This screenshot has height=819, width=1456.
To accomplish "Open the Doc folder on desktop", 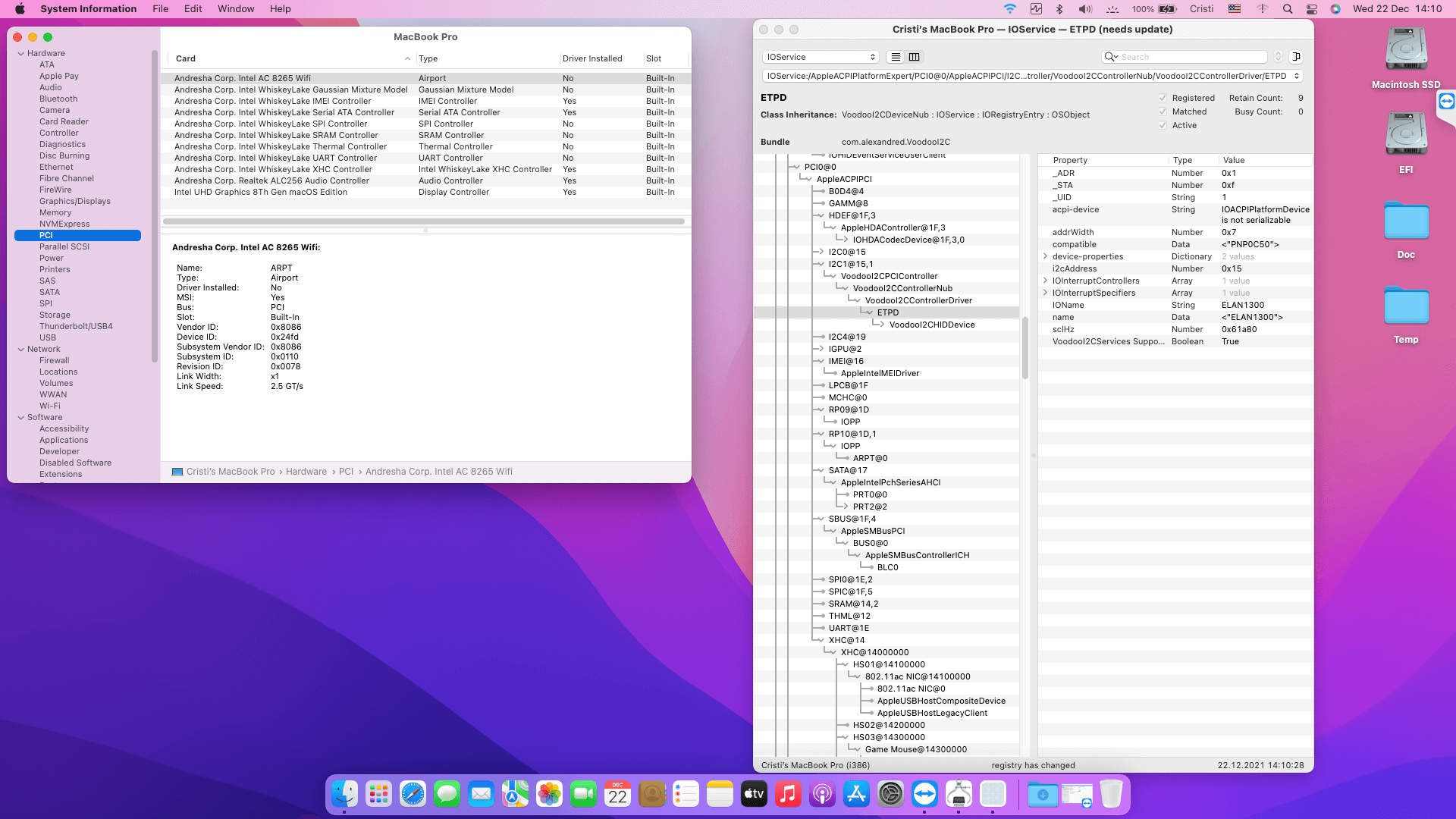I will pyautogui.click(x=1406, y=221).
